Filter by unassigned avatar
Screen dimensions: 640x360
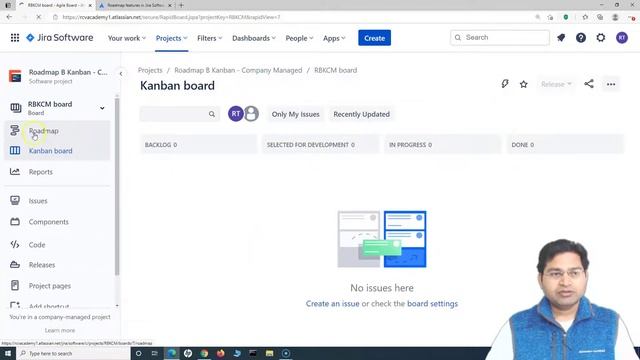tap(251, 114)
